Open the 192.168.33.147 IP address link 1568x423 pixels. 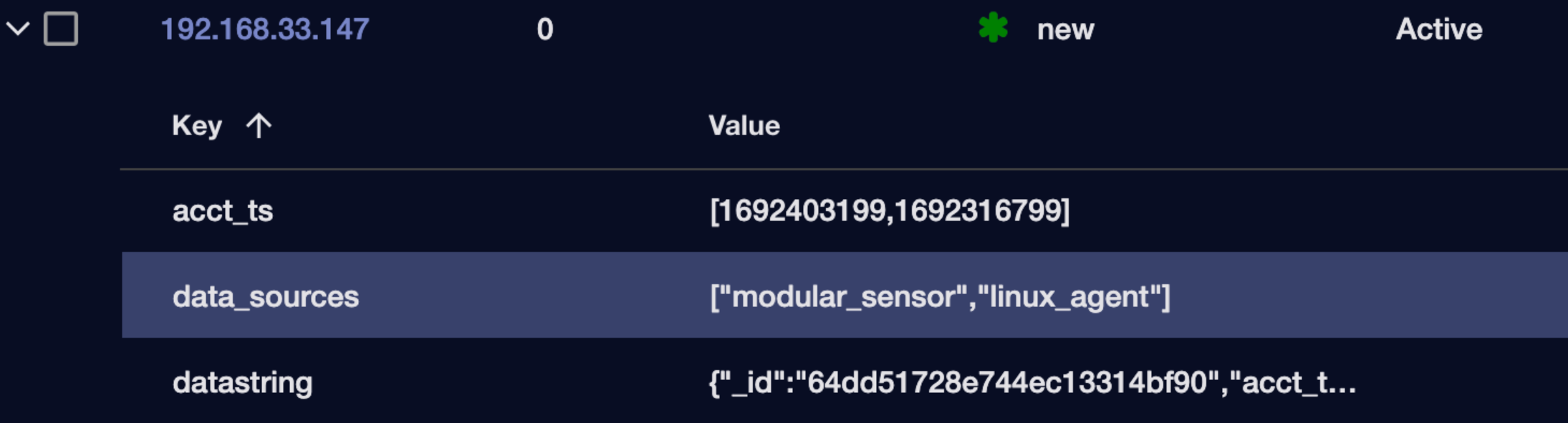[x=264, y=29]
